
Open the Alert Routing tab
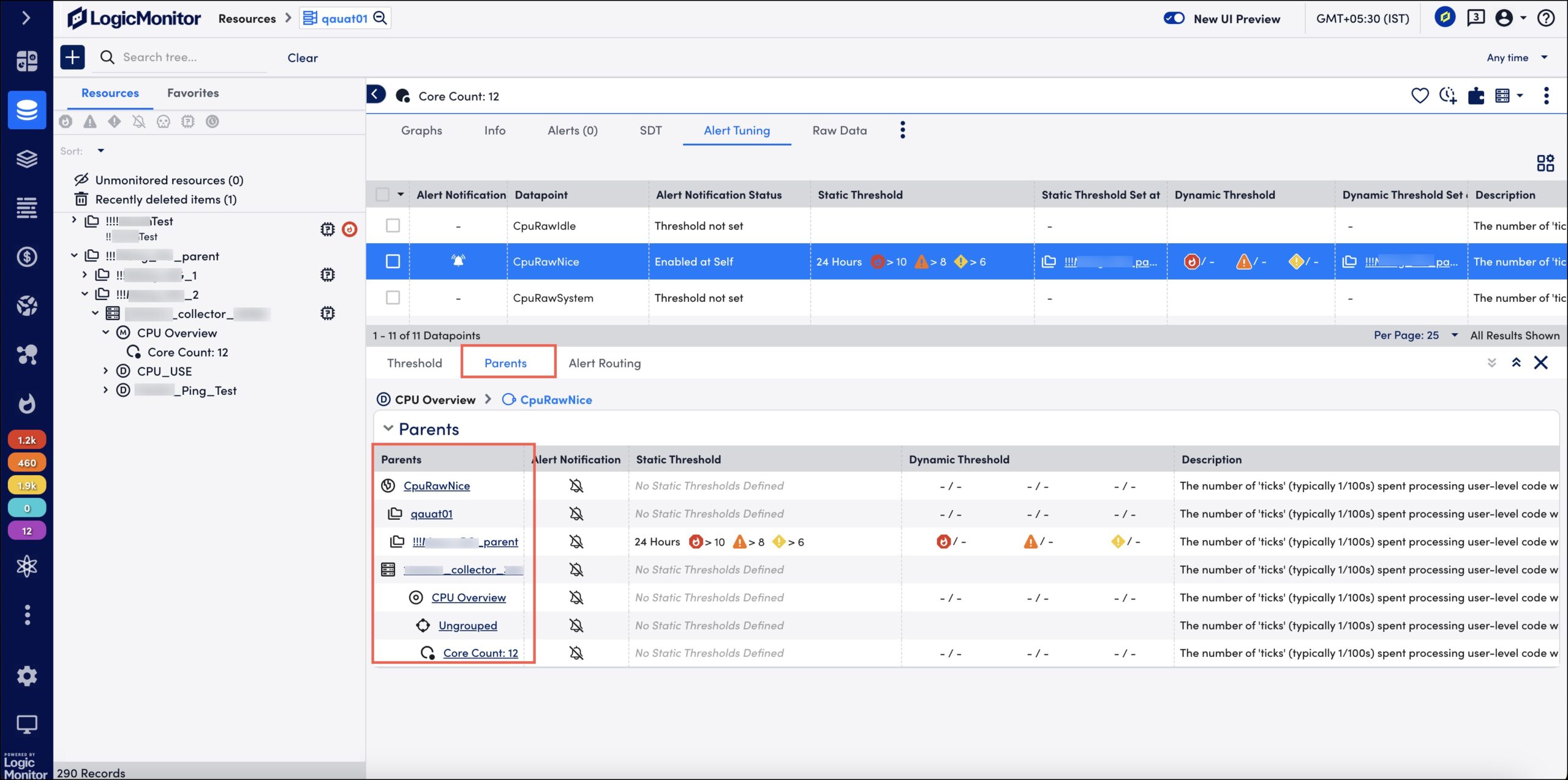pyautogui.click(x=605, y=363)
